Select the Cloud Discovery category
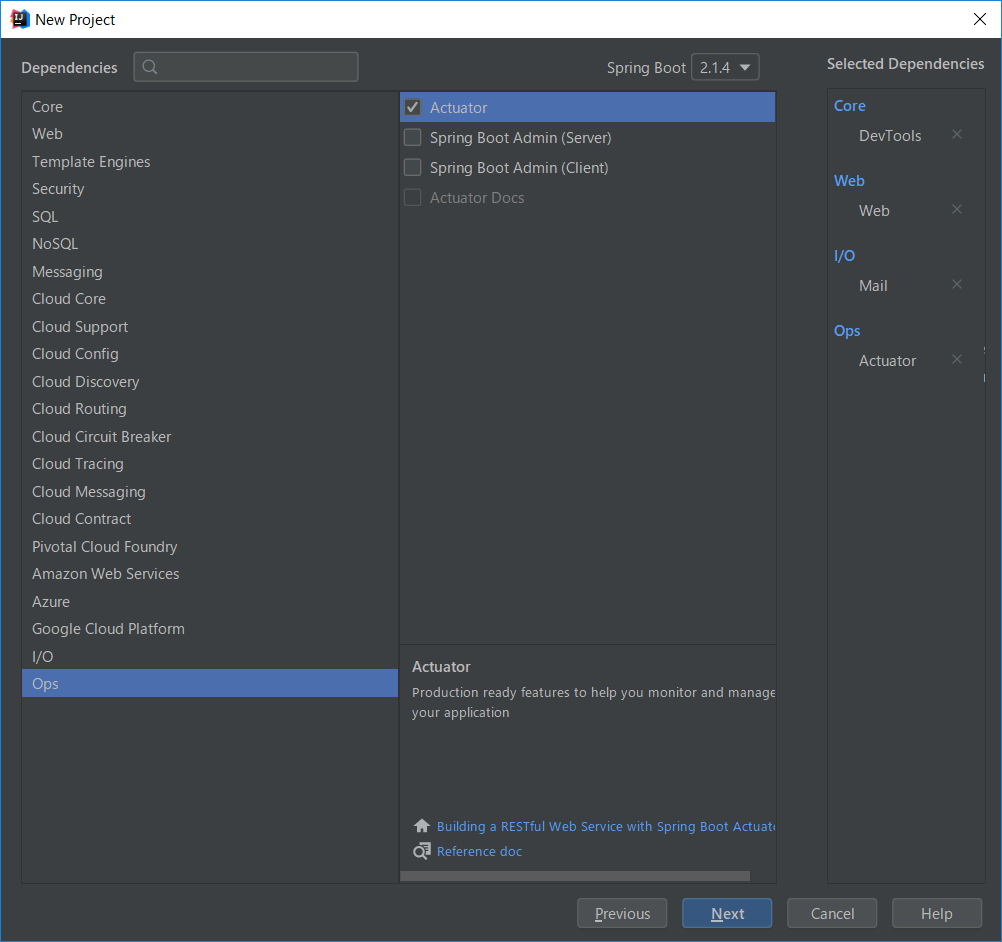The height and width of the screenshot is (942, 1002). [x=210, y=382]
